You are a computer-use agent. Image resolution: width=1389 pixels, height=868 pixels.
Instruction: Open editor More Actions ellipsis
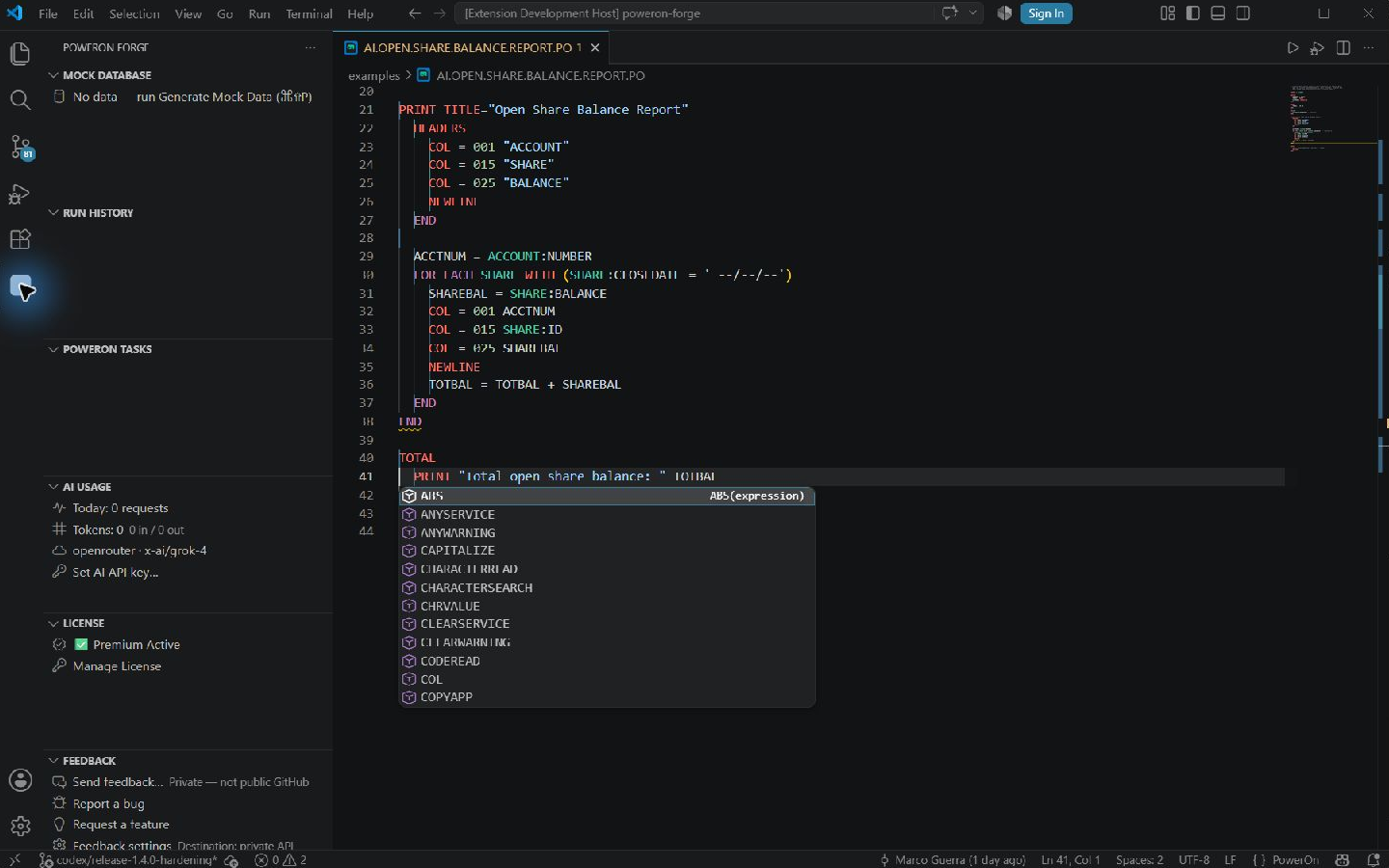[x=1368, y=47]
